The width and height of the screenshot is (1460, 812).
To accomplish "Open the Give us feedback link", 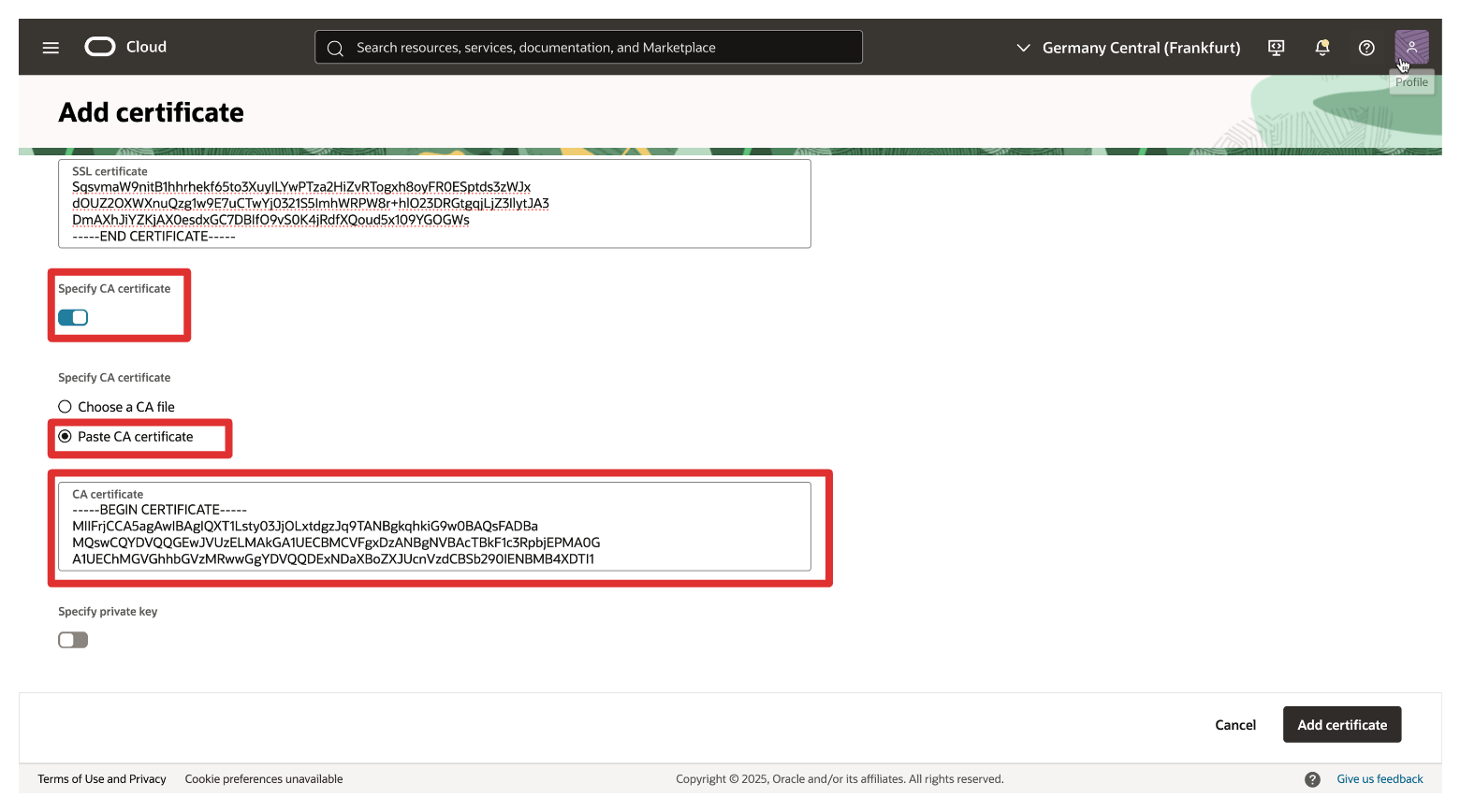I will [x=1379, y=779].
